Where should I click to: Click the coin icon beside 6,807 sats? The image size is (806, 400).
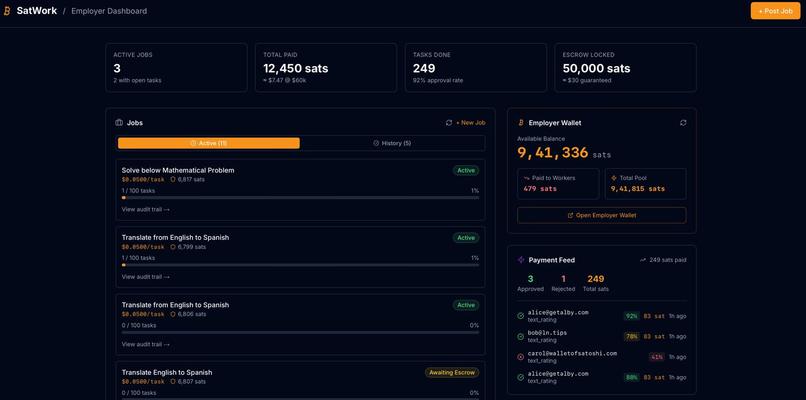173,382
